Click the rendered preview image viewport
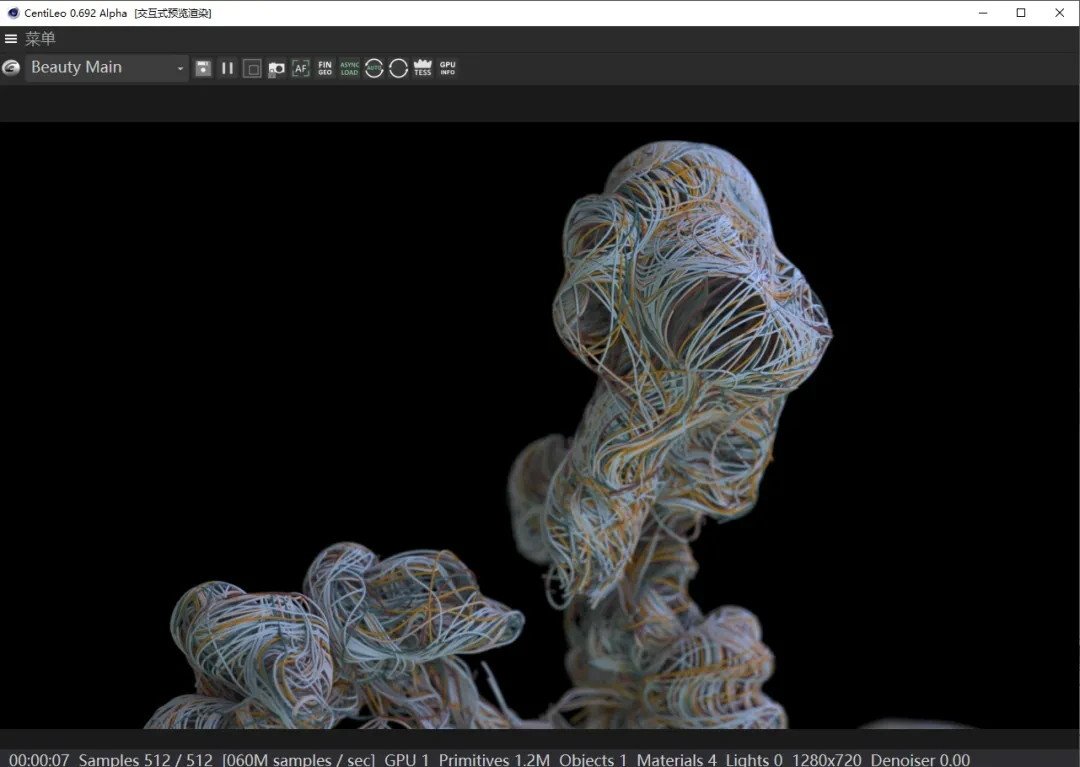Image resolution: width=1080 pixels, height=767 pixels. coord(540,425)
